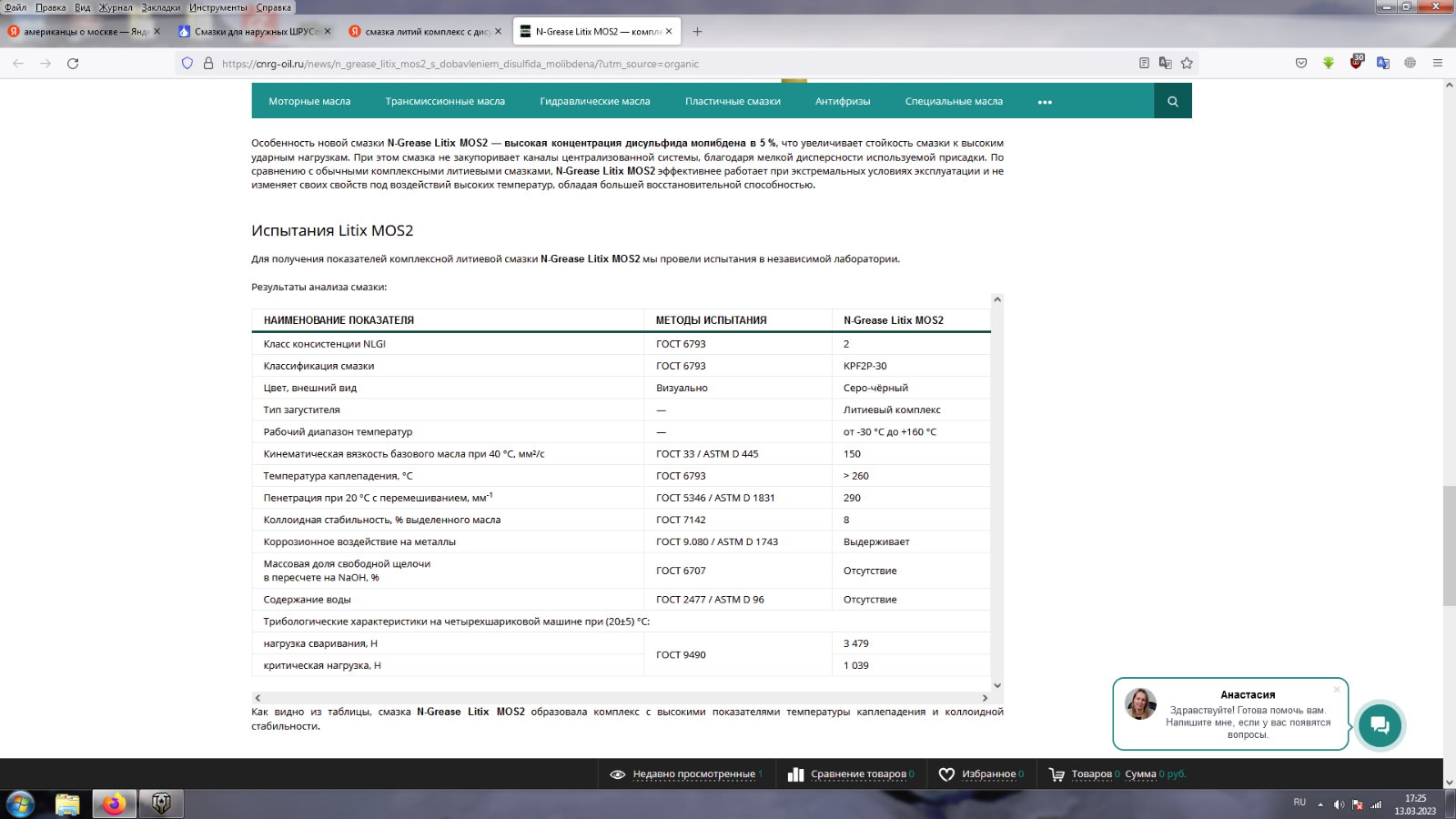Open Моторные масла category

click(x=309, y=101)
